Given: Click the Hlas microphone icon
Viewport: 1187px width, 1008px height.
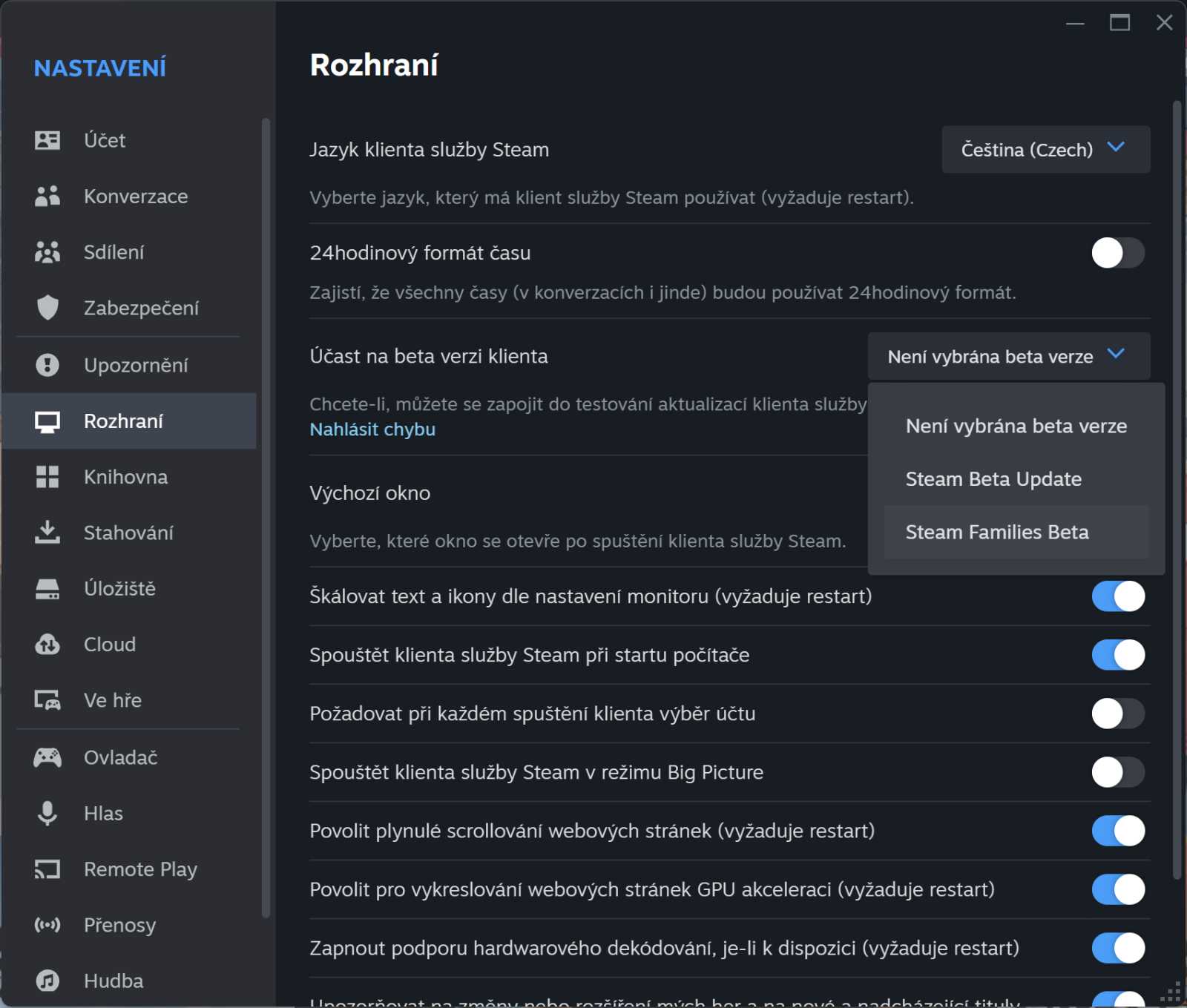Looking at the screenshot, I should tap(47, 814).
